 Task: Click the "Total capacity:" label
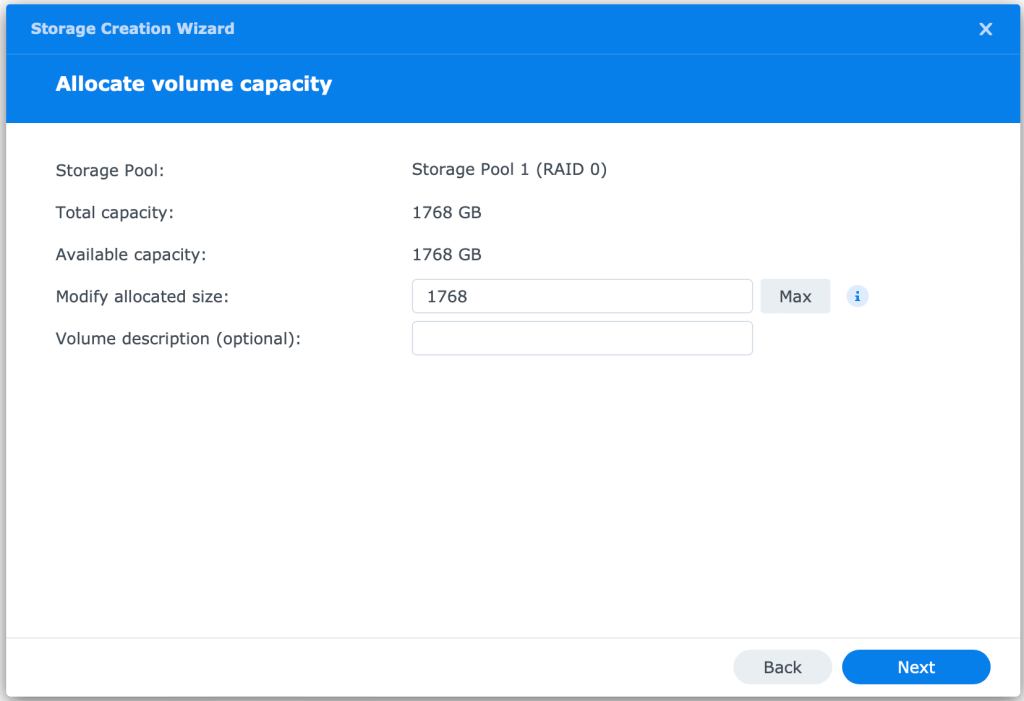114,212
